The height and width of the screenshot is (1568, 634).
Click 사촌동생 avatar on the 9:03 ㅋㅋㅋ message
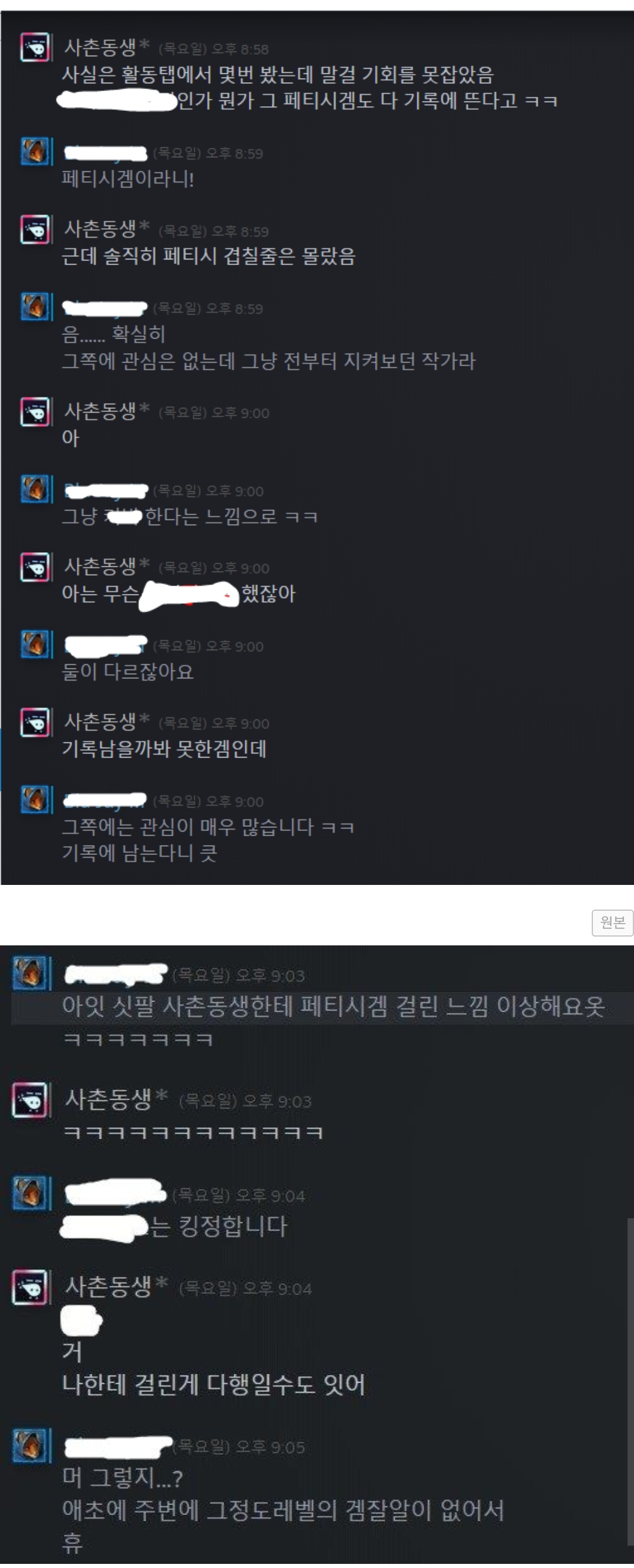(x=30, y=1099)
